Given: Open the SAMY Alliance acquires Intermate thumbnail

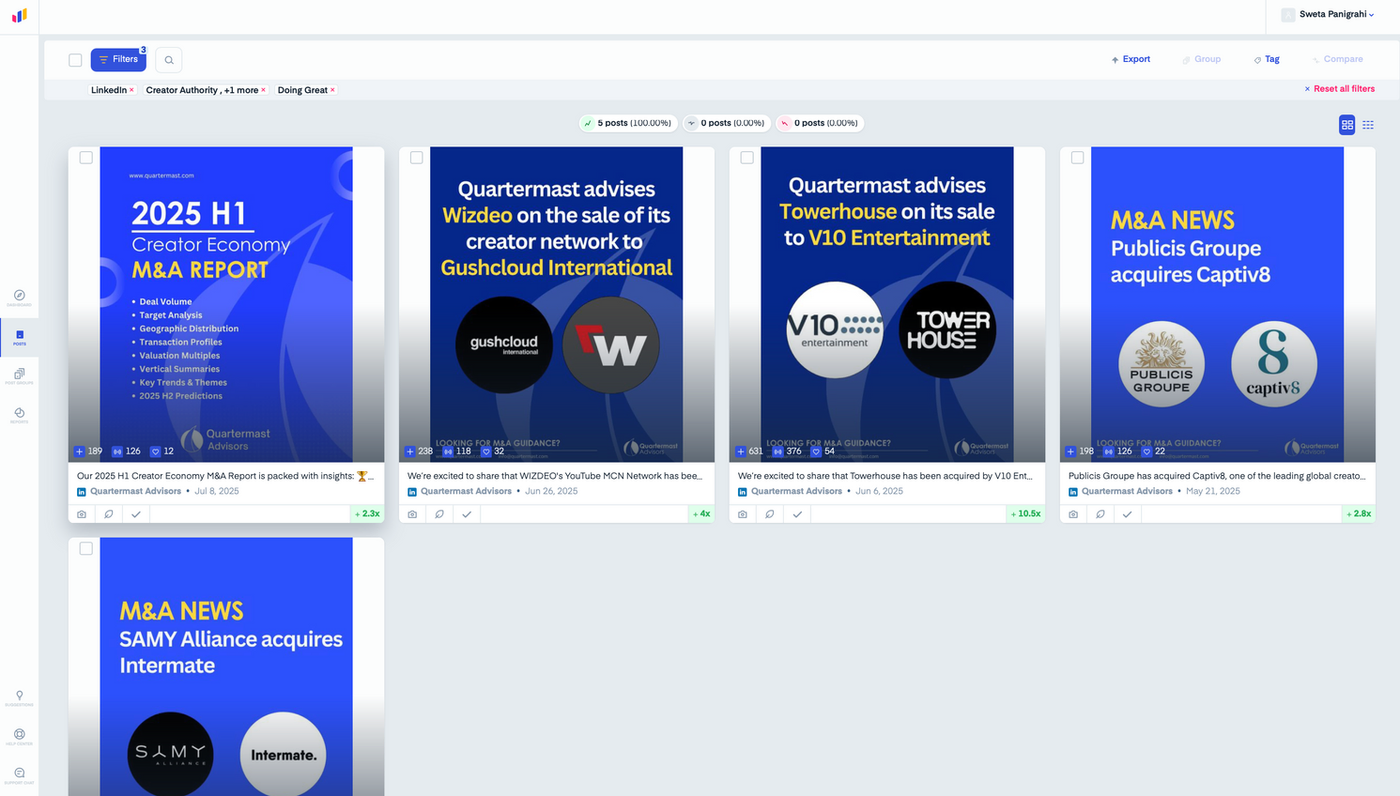Looking at the screenshot, I should 226,667.
